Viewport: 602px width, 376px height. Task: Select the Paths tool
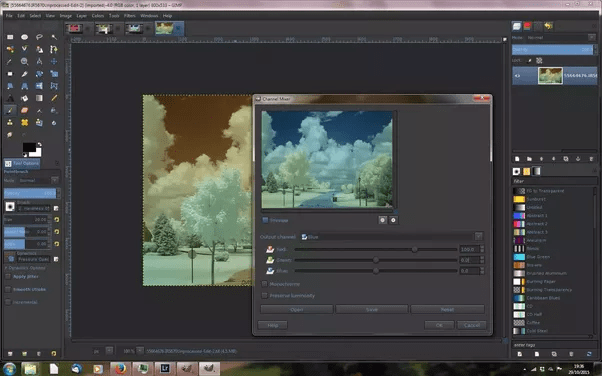click(x=54, y=49)
